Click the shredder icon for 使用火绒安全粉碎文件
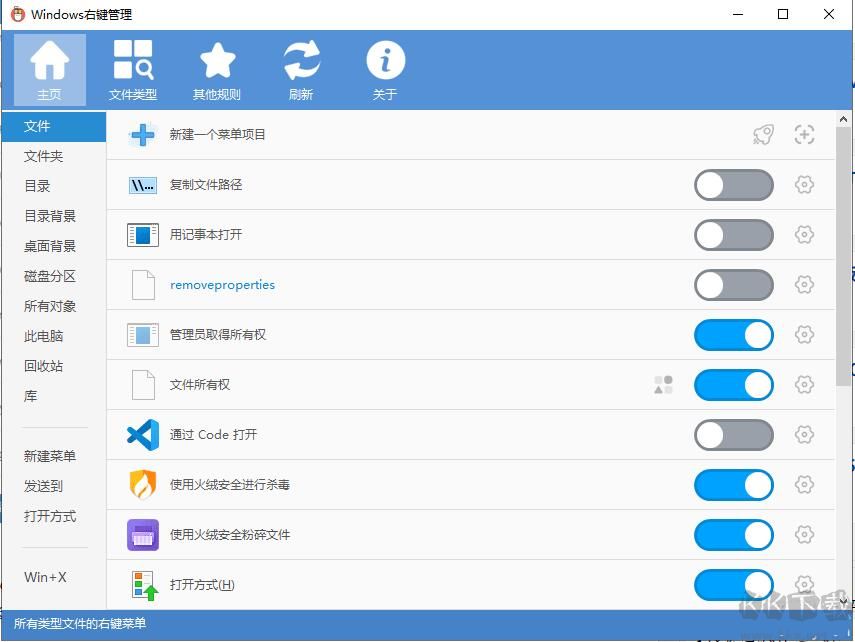 coord(142,535)
